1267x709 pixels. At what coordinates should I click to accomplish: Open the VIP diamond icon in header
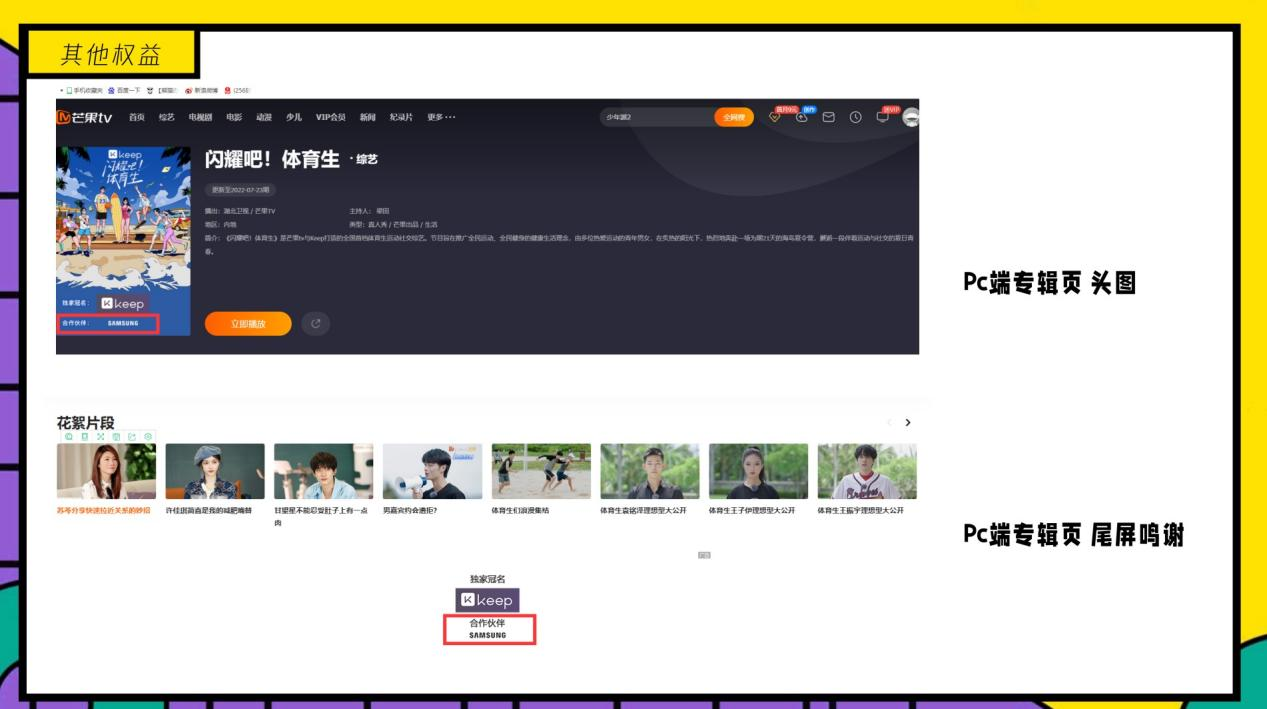(775, 117)
